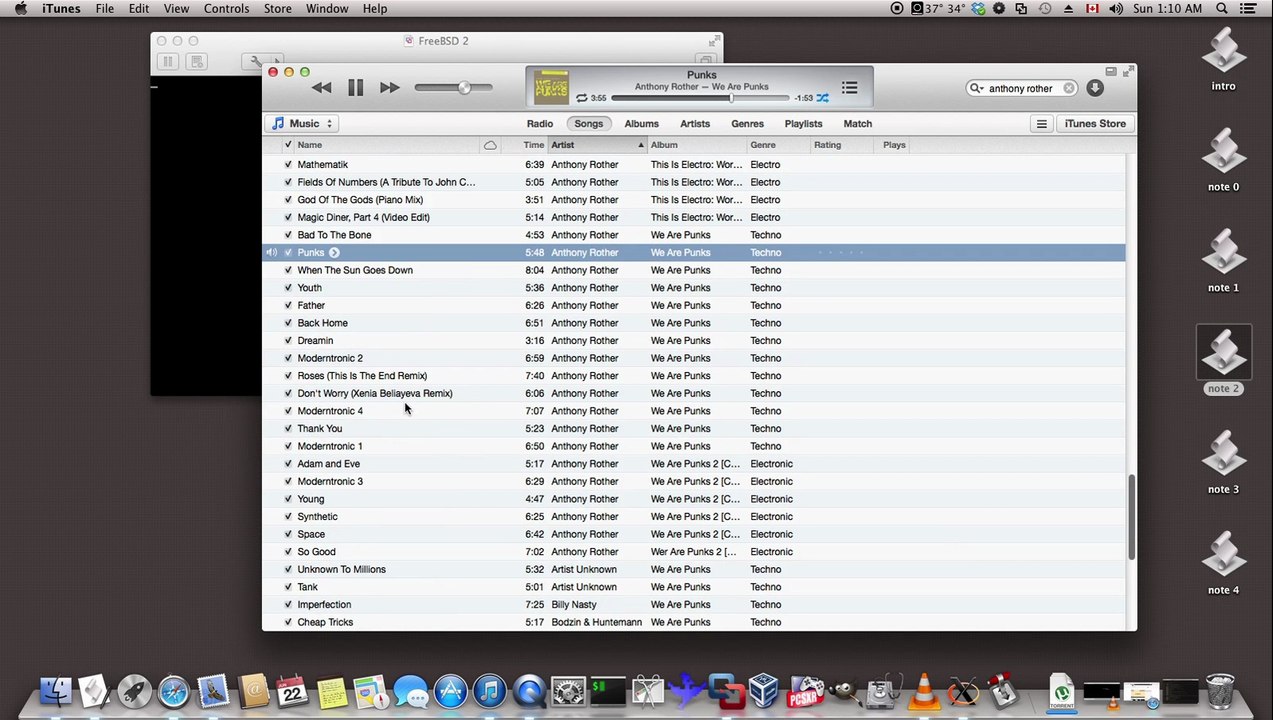This screenshot has width=1273, height=720.
Task: Switch to the Songs tab
Action: point(588,124)
